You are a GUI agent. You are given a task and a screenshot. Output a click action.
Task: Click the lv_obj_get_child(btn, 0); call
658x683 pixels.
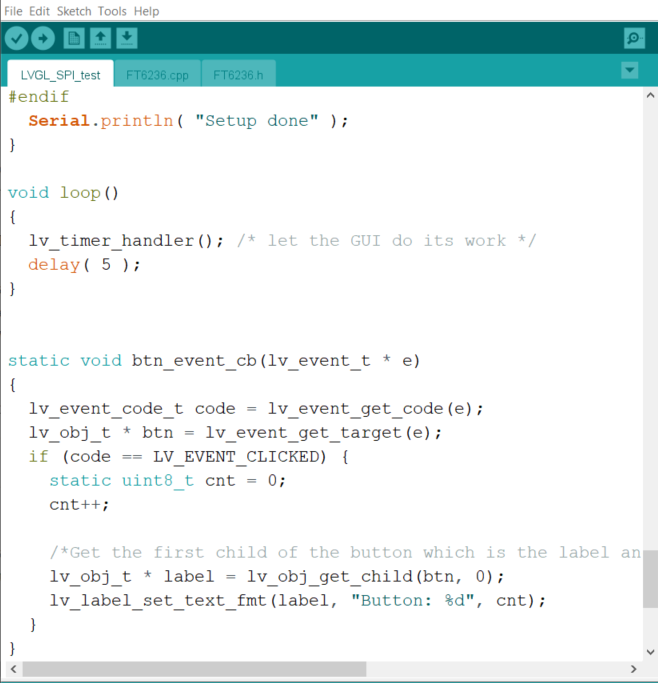point(376,576)
